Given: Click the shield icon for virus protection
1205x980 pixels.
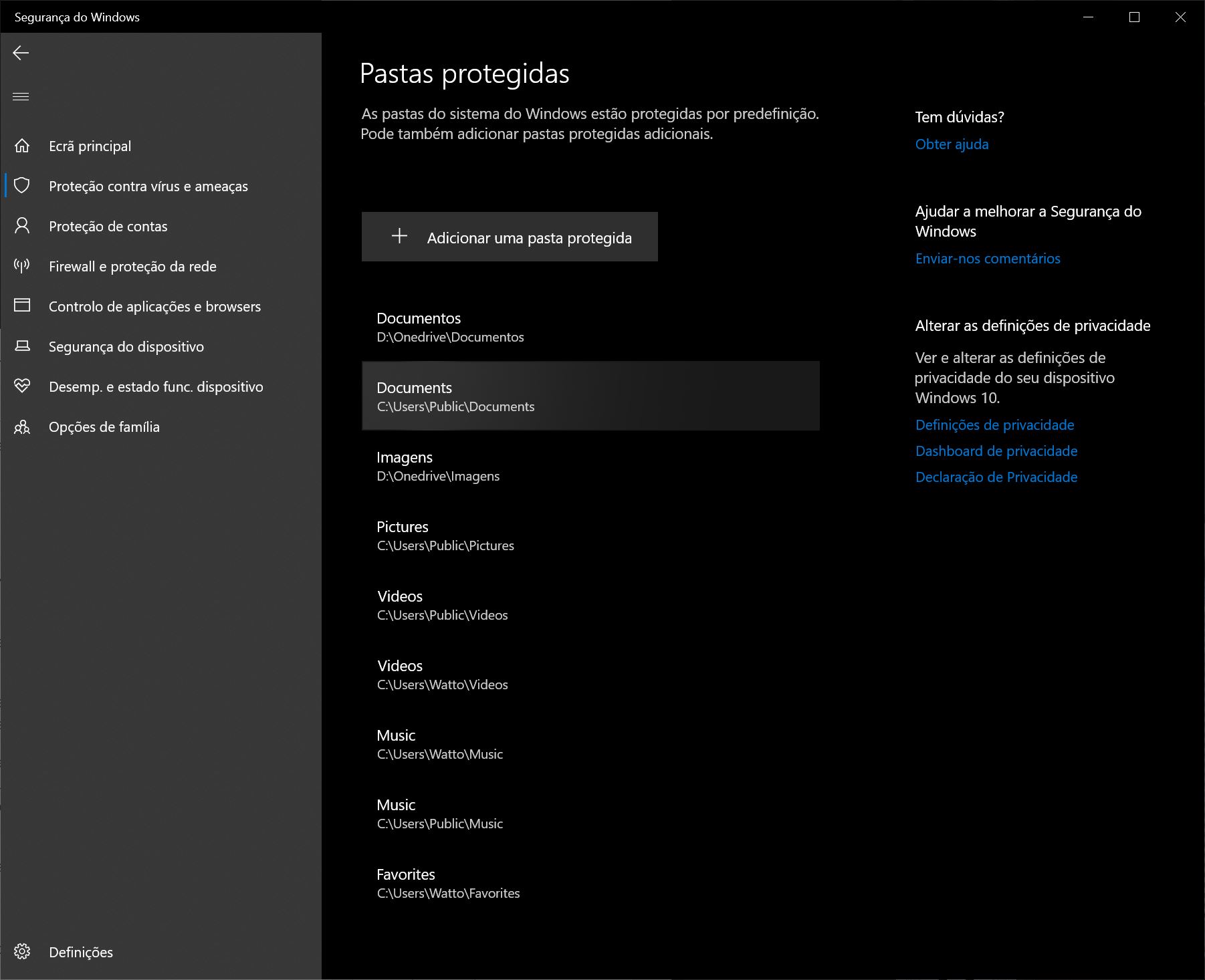Looking at the screenshot, I should coord(22,186).
